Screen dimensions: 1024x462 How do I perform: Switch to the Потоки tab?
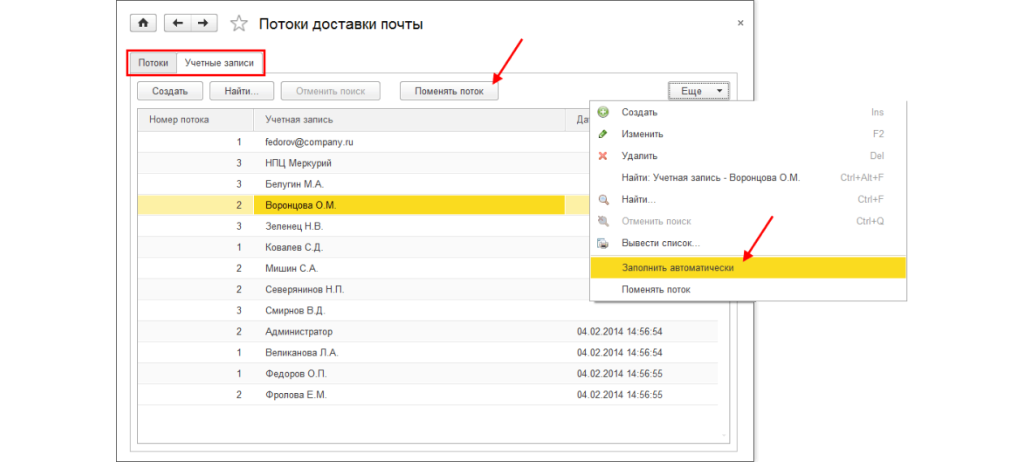coord(153,63)
